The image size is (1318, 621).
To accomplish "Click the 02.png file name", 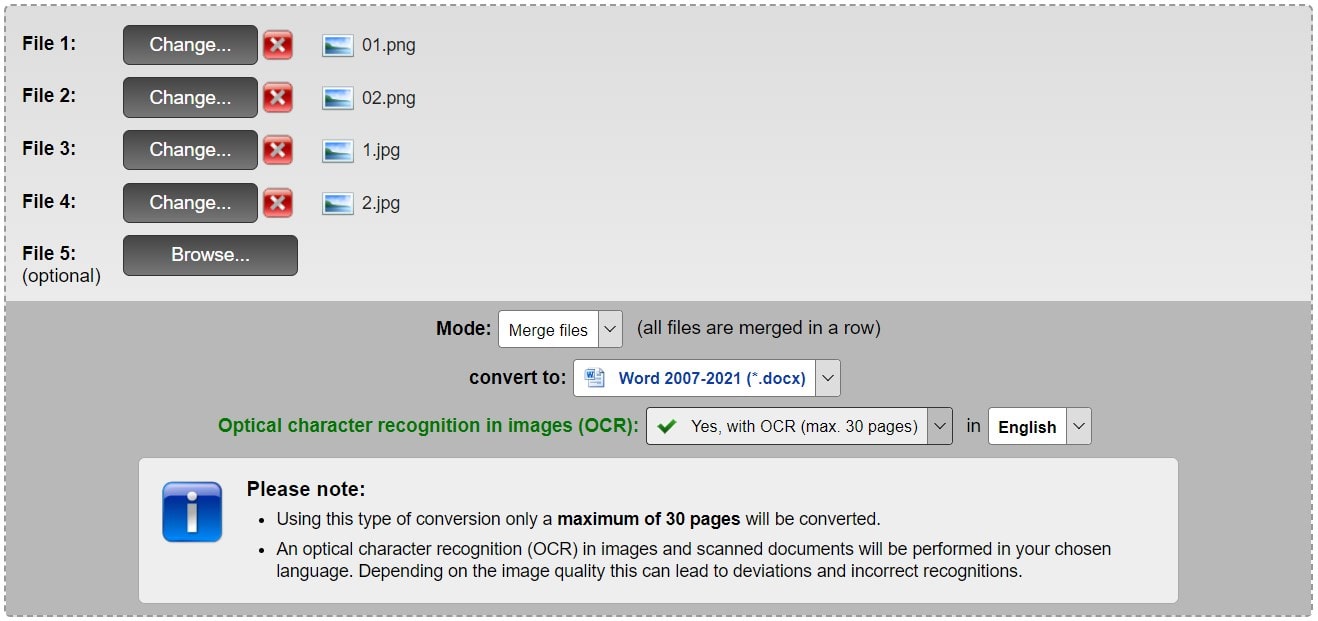I will coord(388,98).
